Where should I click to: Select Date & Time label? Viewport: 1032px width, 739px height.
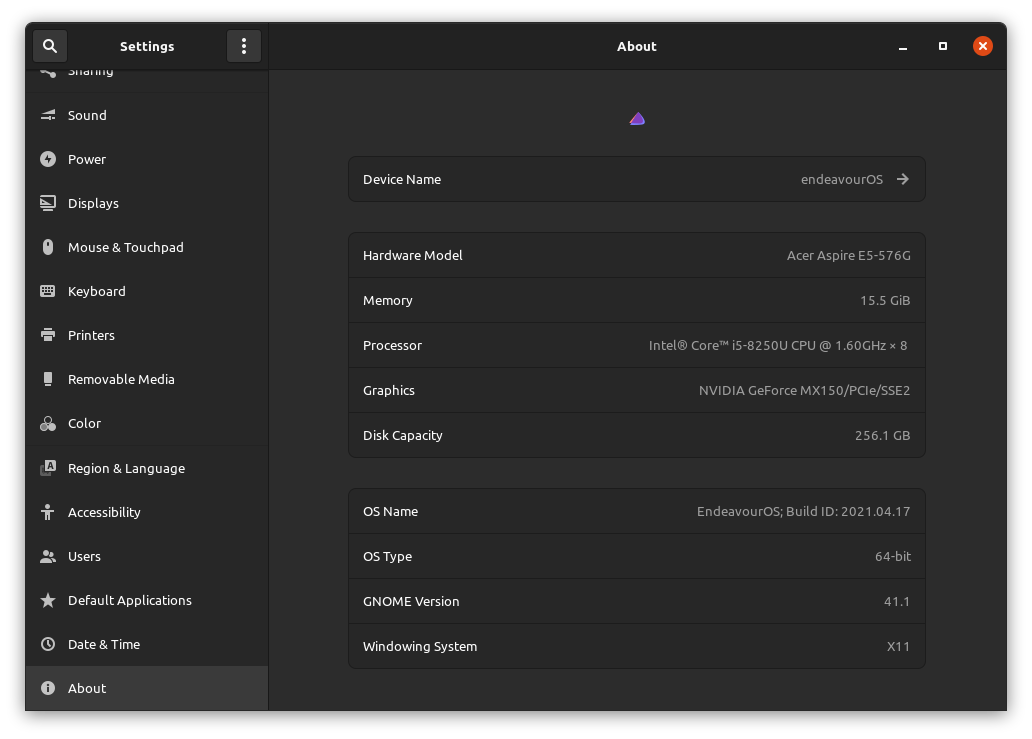point(104,644)
